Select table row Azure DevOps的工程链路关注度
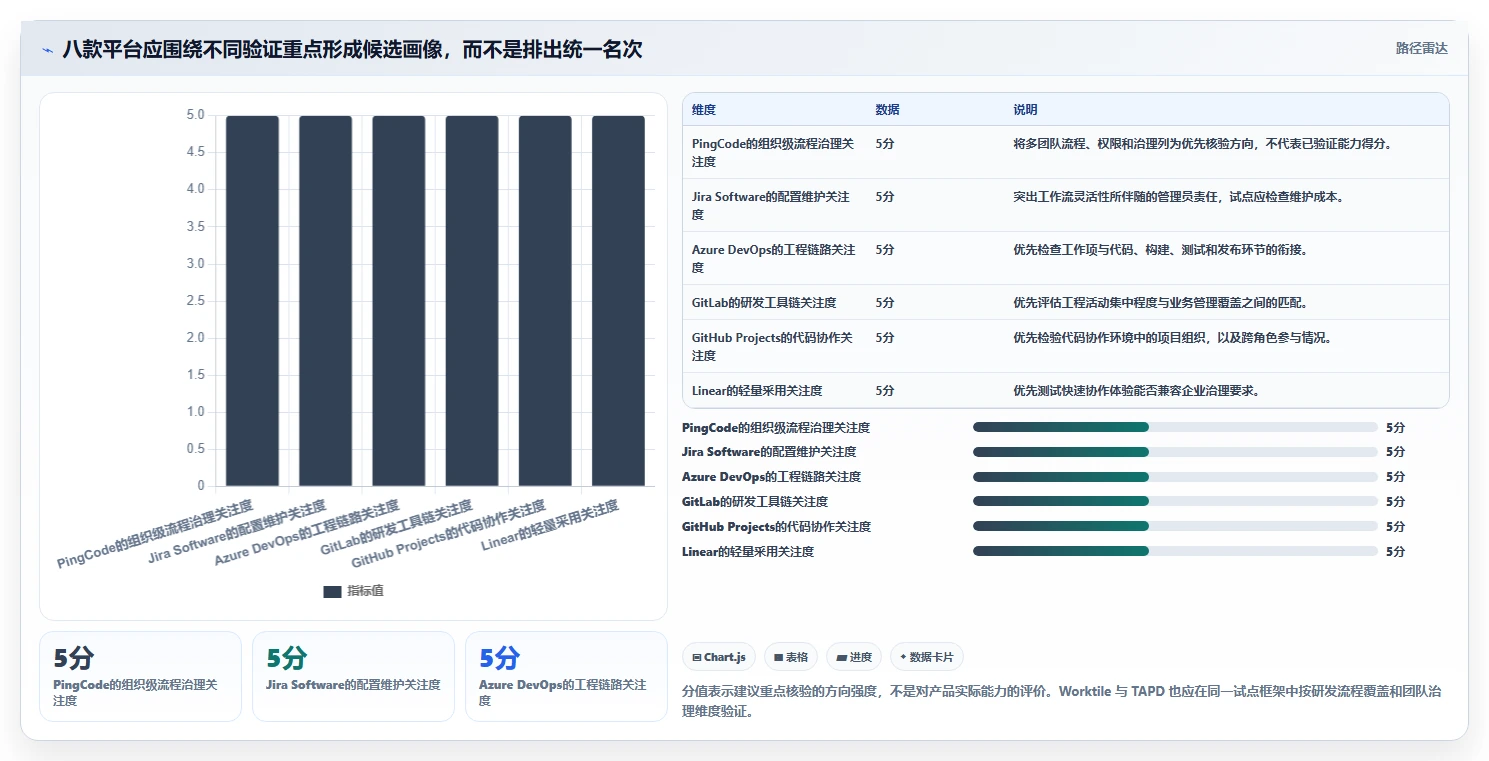This screenshot has height=761, width=1489. click(x=1065, y=258)
